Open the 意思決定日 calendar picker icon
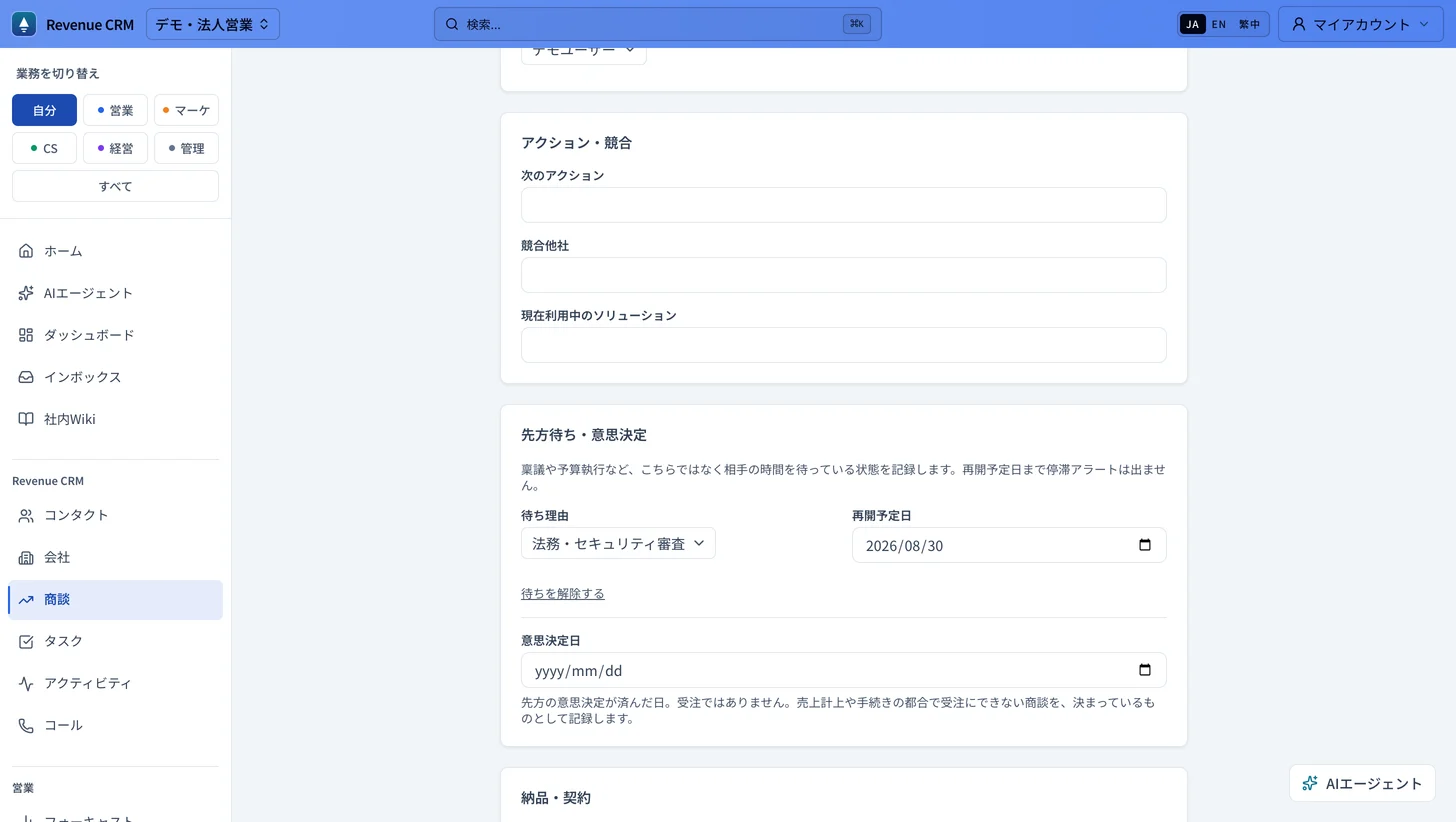 click(x=1145, y=670)
